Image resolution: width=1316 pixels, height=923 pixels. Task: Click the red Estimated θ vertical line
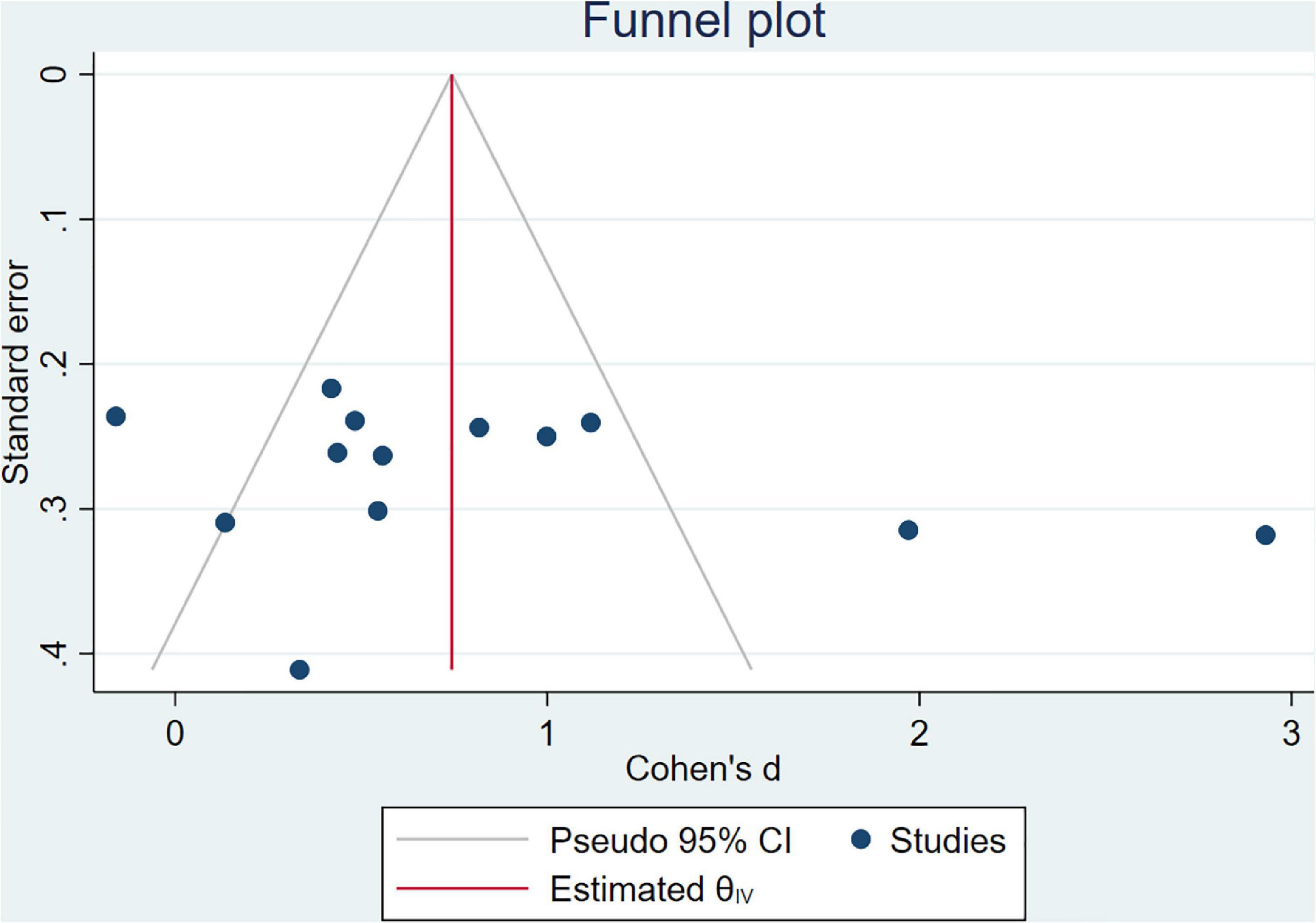tap(452, 371)
